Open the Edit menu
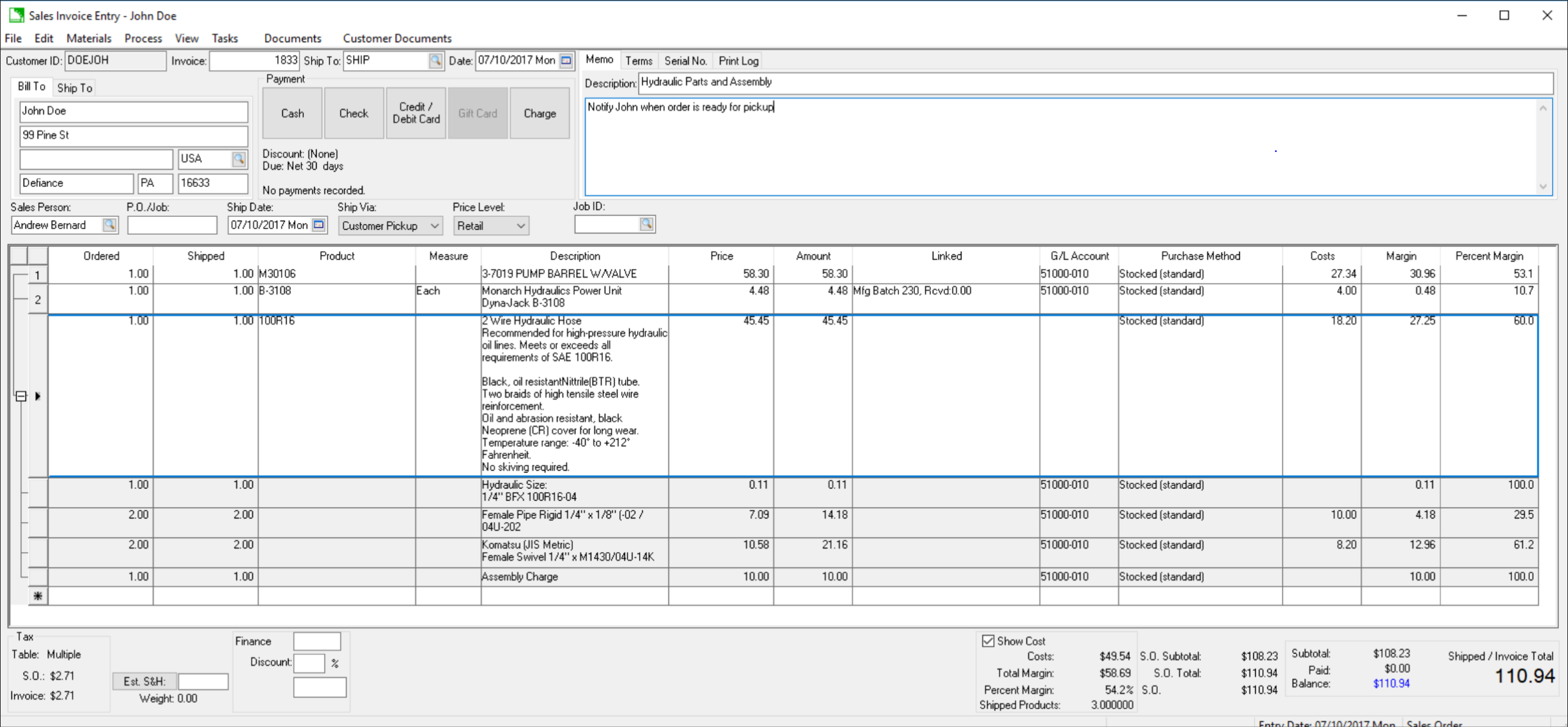 tap(44, 38)
